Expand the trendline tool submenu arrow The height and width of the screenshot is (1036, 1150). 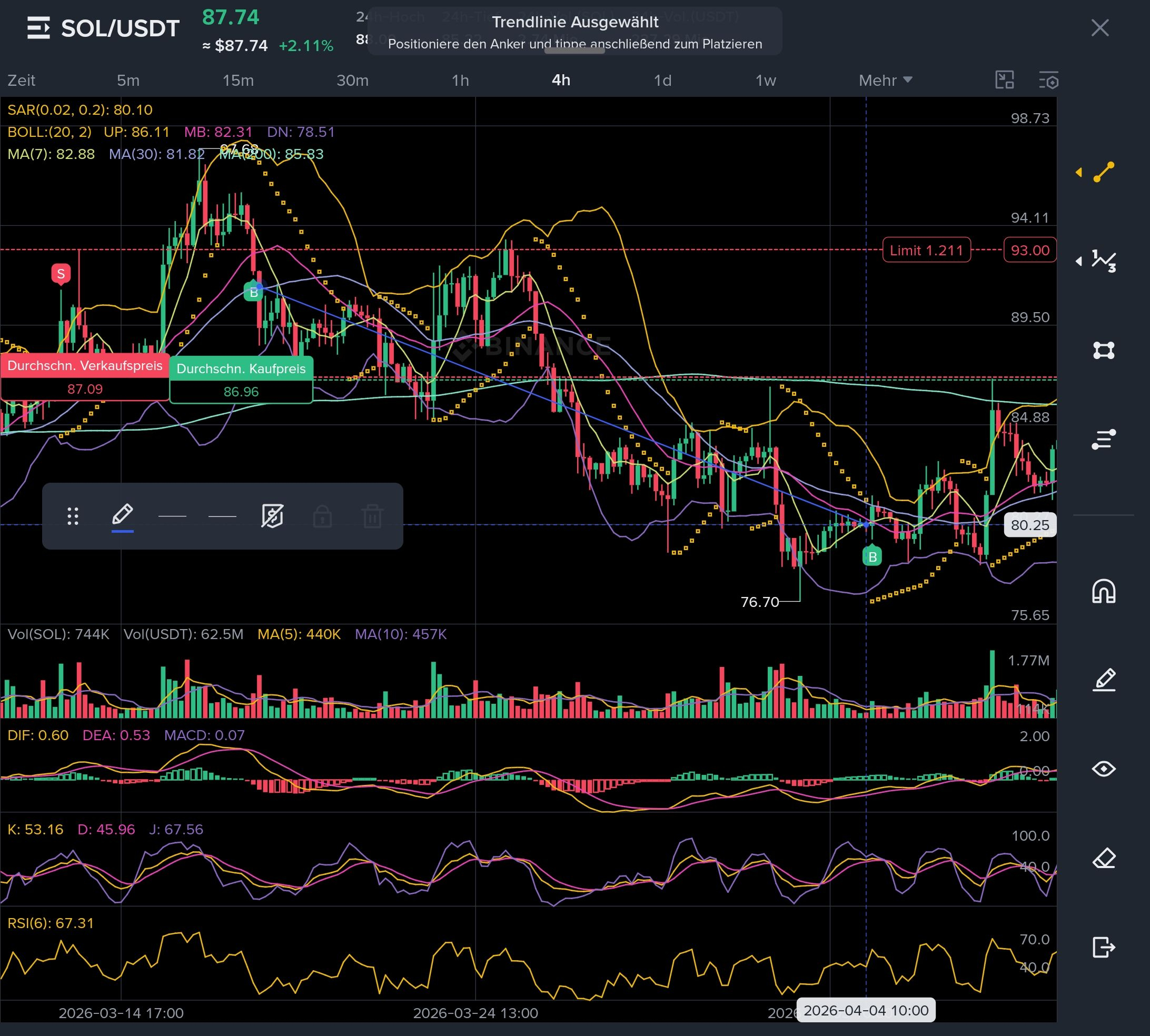1078,172
